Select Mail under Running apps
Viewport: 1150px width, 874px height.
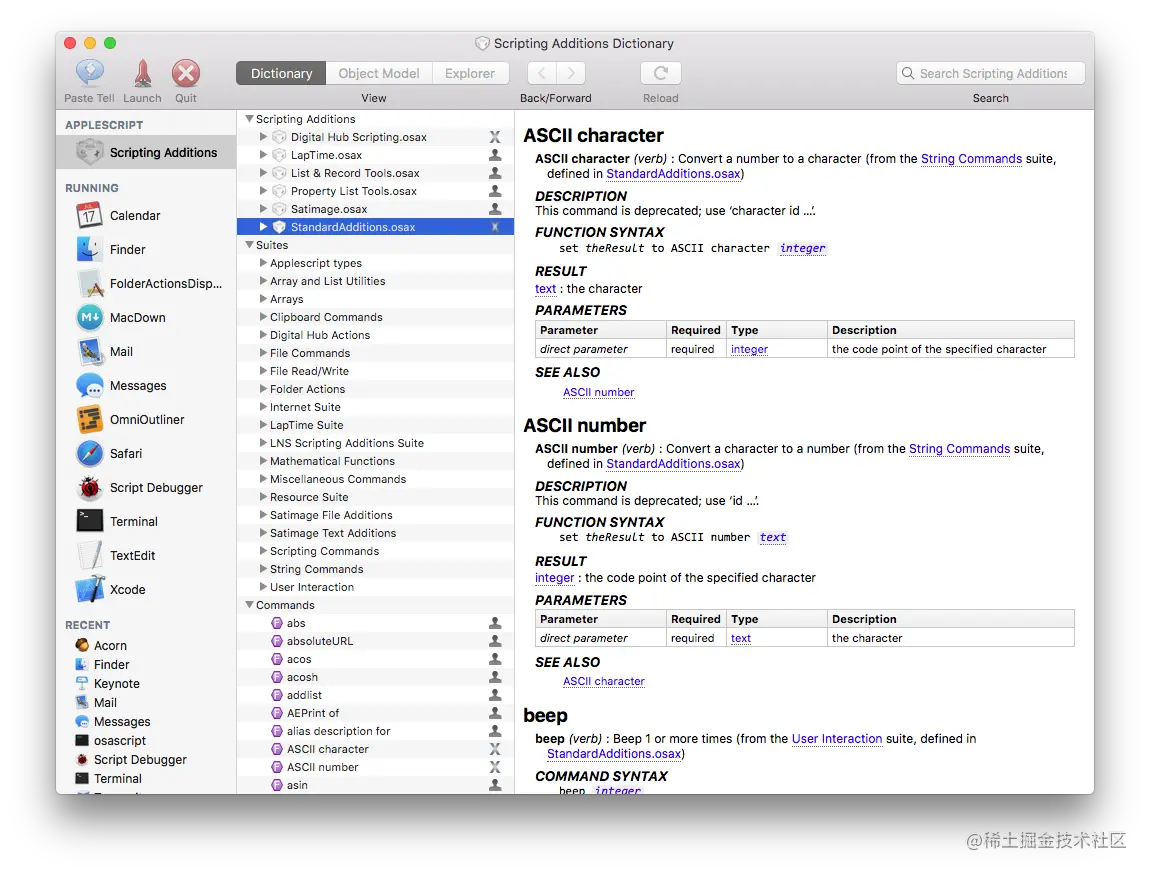click(146, 351)
